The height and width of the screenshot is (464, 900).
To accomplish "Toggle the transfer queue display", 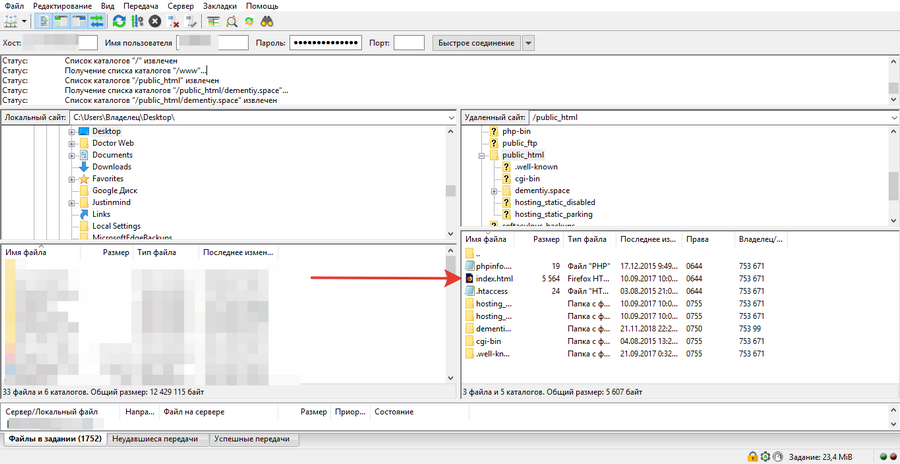I will point(97,20).
